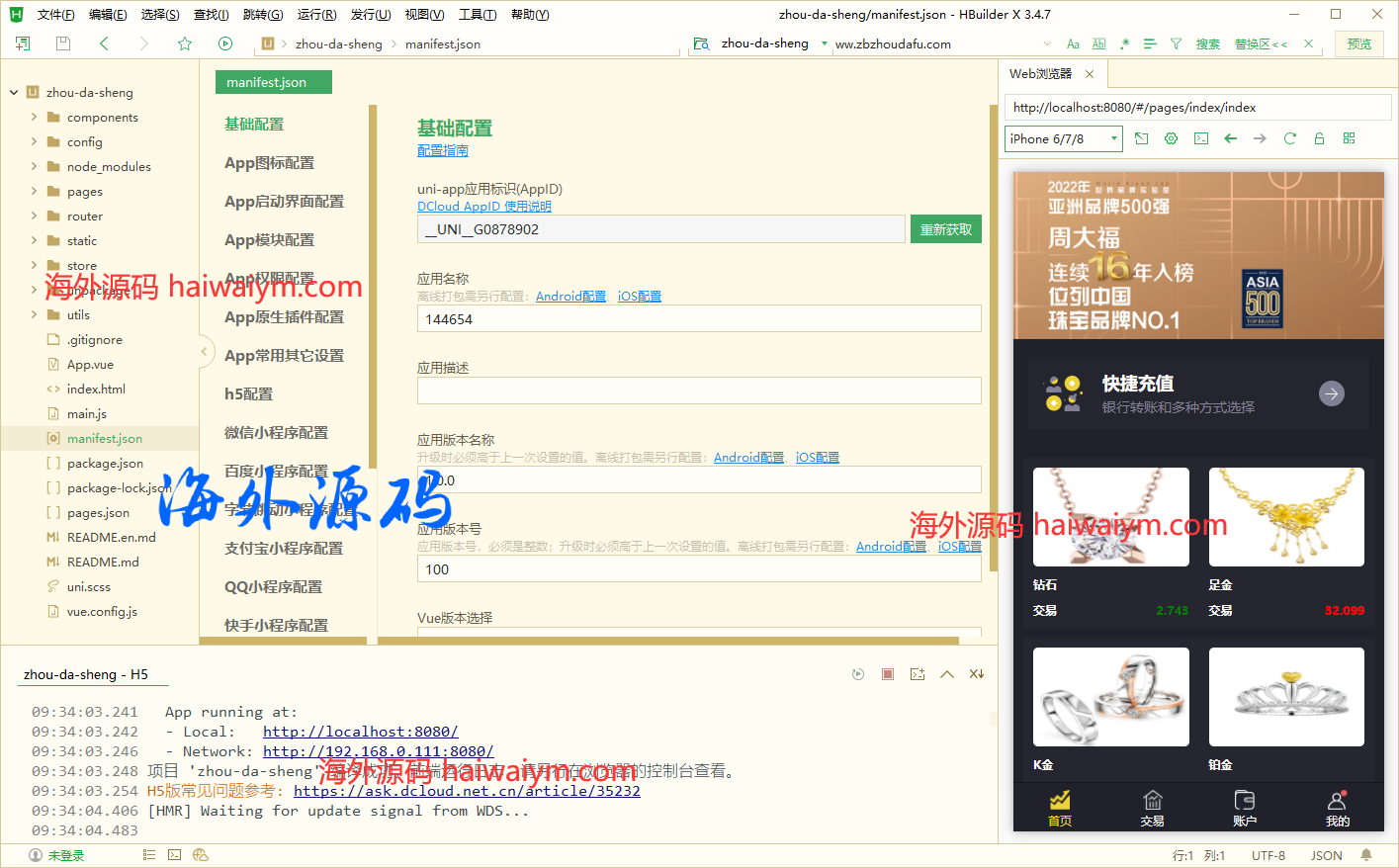The width and height of the screenshot is (1399, 868).
Task: Stop the running zhou-da-sheng H5 console
Action: pos(888,674)
